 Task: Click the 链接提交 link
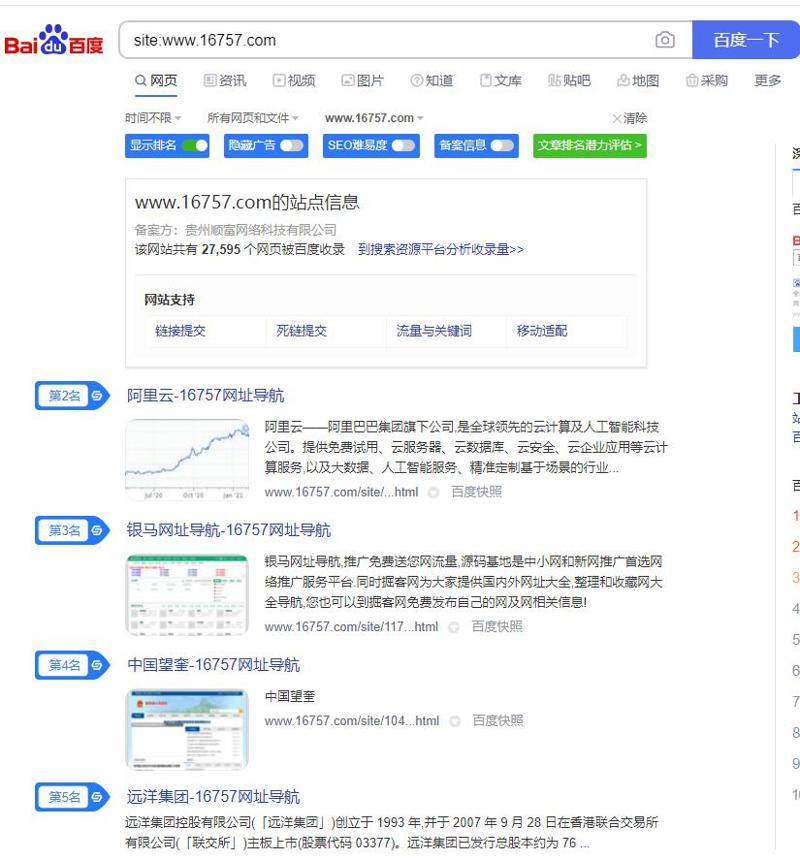pos(180,331)
